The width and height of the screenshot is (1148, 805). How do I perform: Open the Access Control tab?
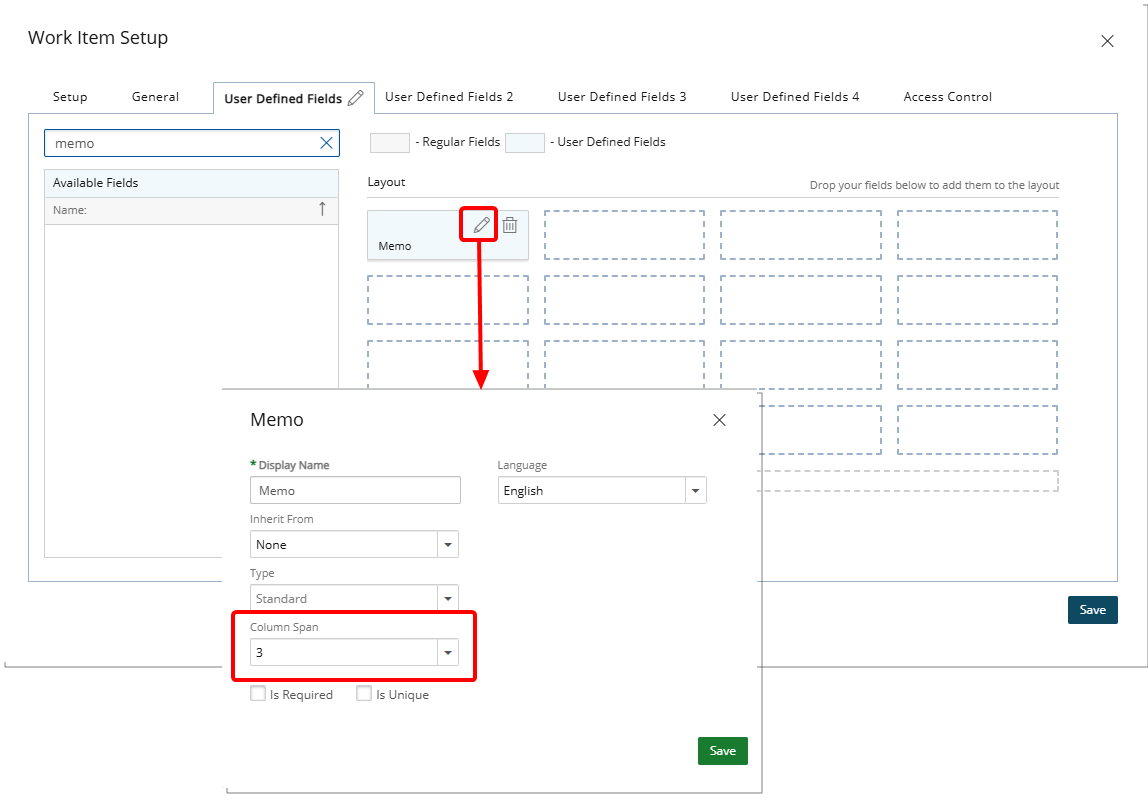point(947,97)
